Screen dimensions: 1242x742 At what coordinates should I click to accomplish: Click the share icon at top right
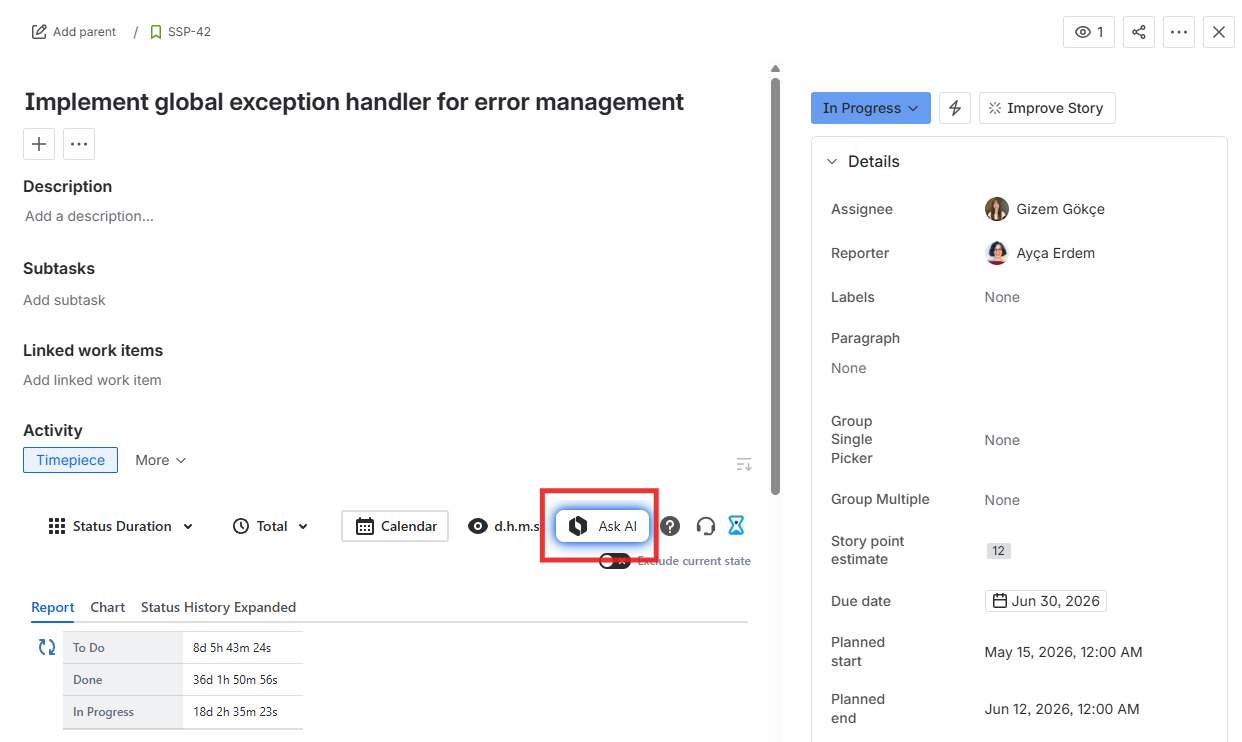[x=1138, y=31]
